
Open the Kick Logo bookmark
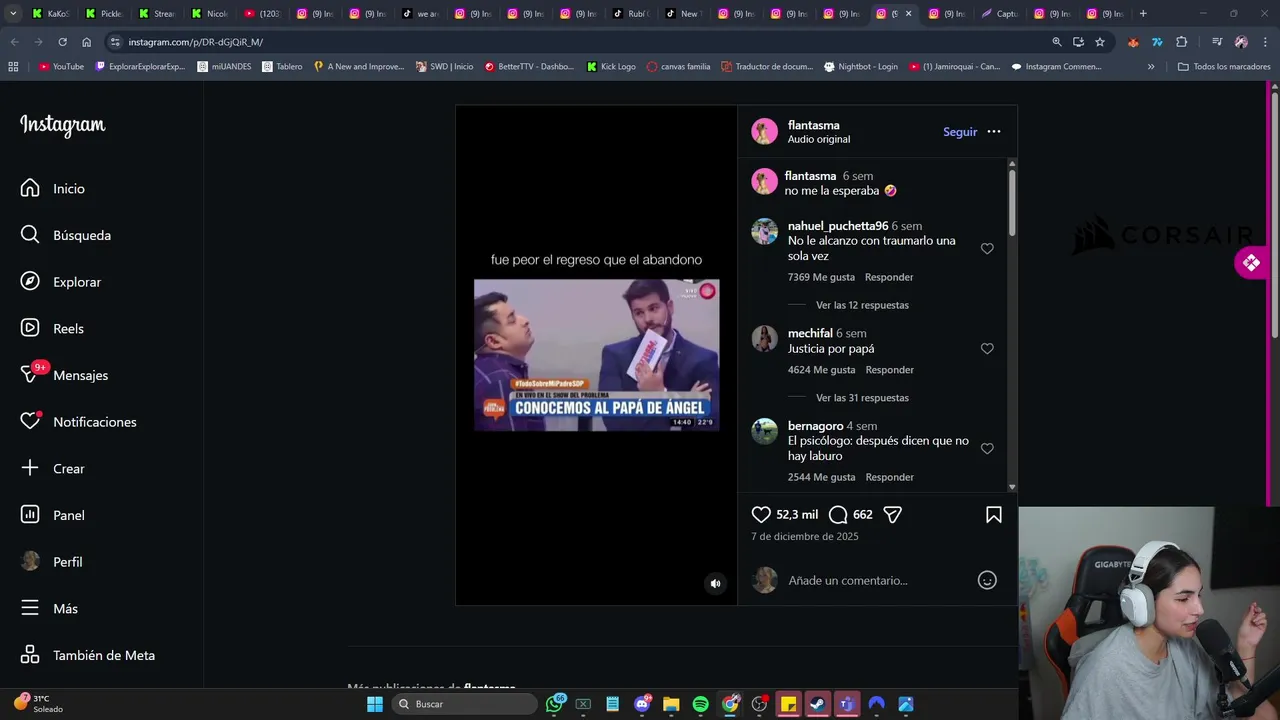611,67
